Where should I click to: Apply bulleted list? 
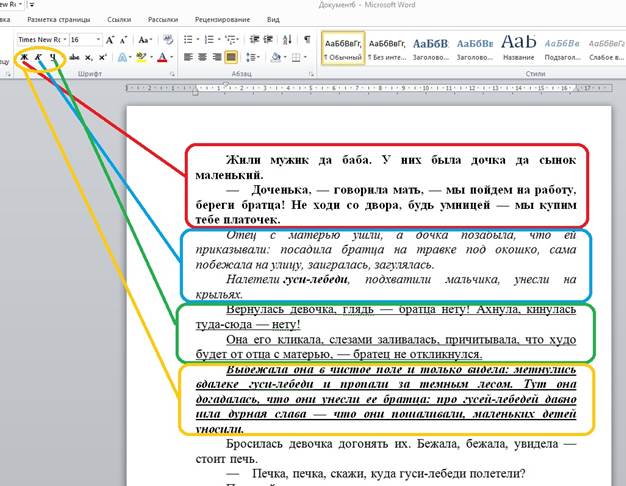point(188,40)
